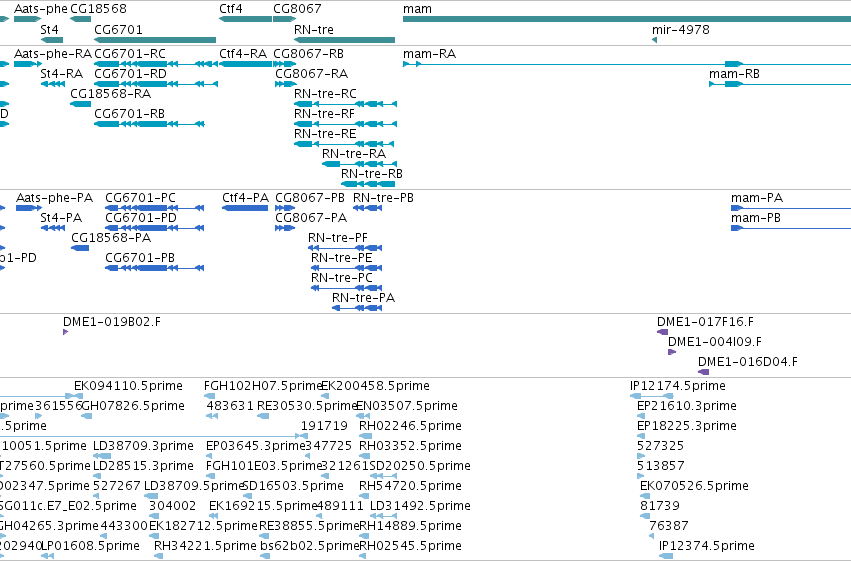Select protein RN-tre-PA
The width and height of the screenshot is (851, 561).
pos(357,308)
